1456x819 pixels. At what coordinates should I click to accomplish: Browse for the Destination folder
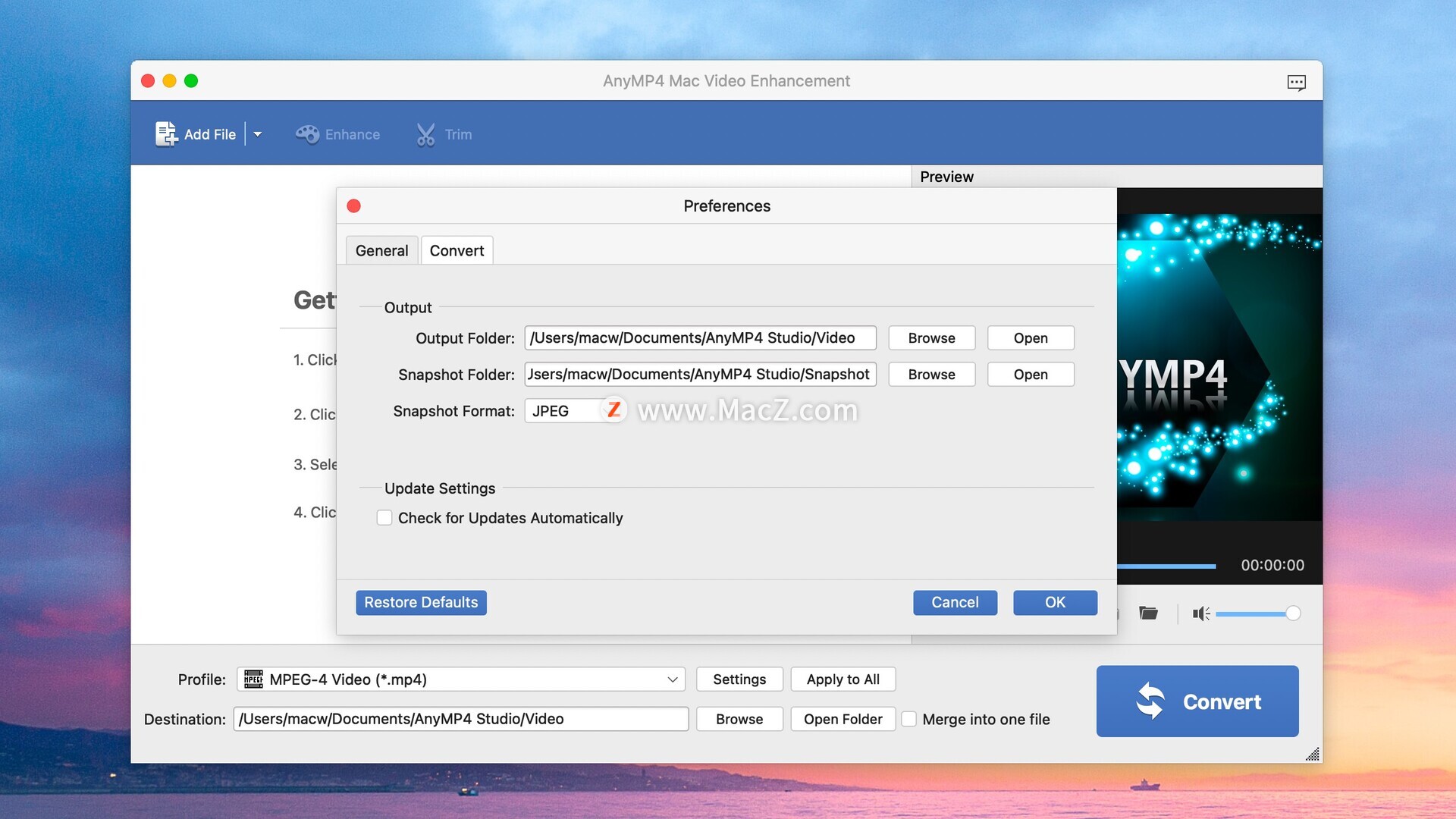pos(739,719)
